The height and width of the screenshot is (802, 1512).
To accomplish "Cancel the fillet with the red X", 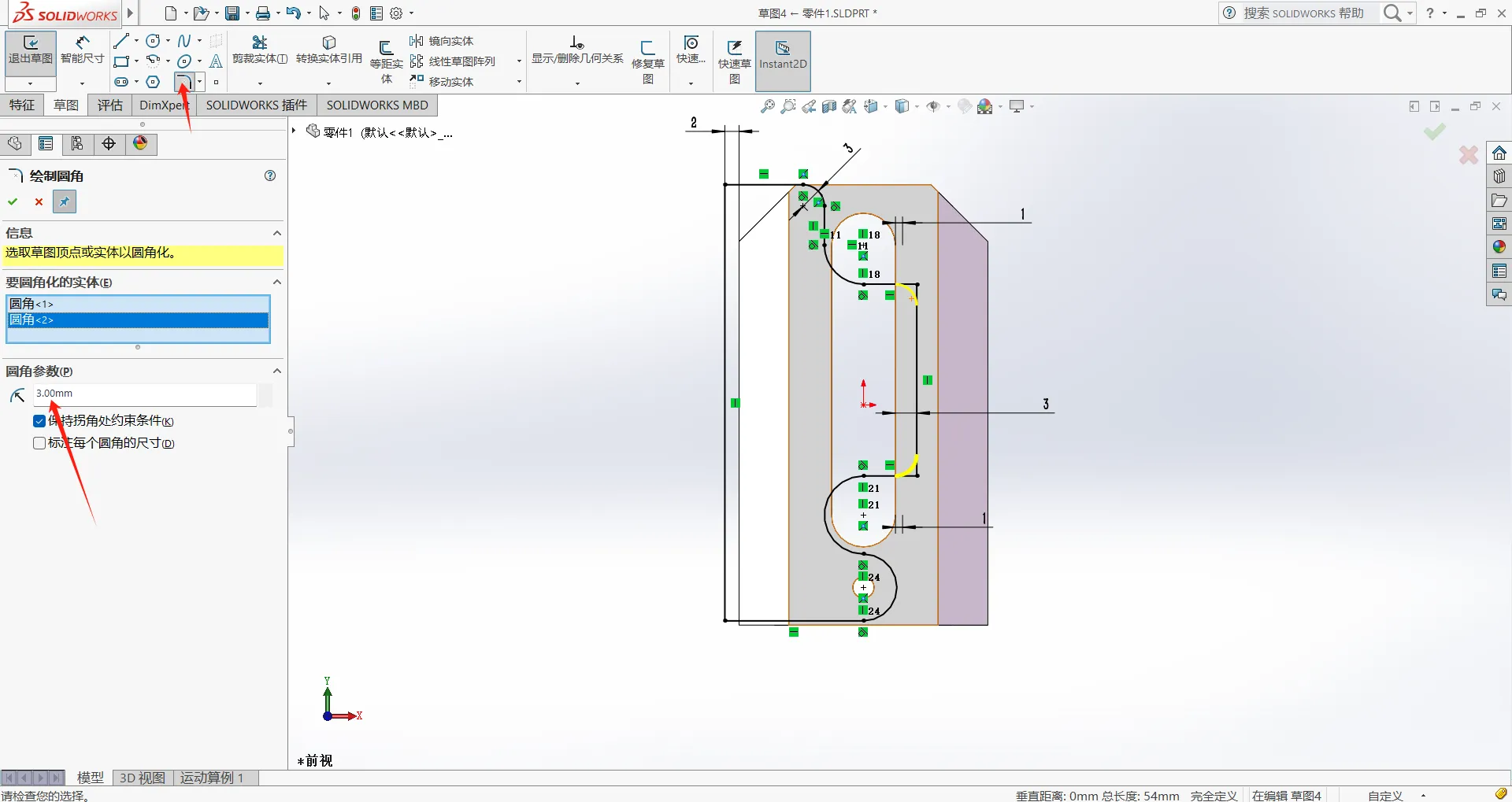I will 39,202.
